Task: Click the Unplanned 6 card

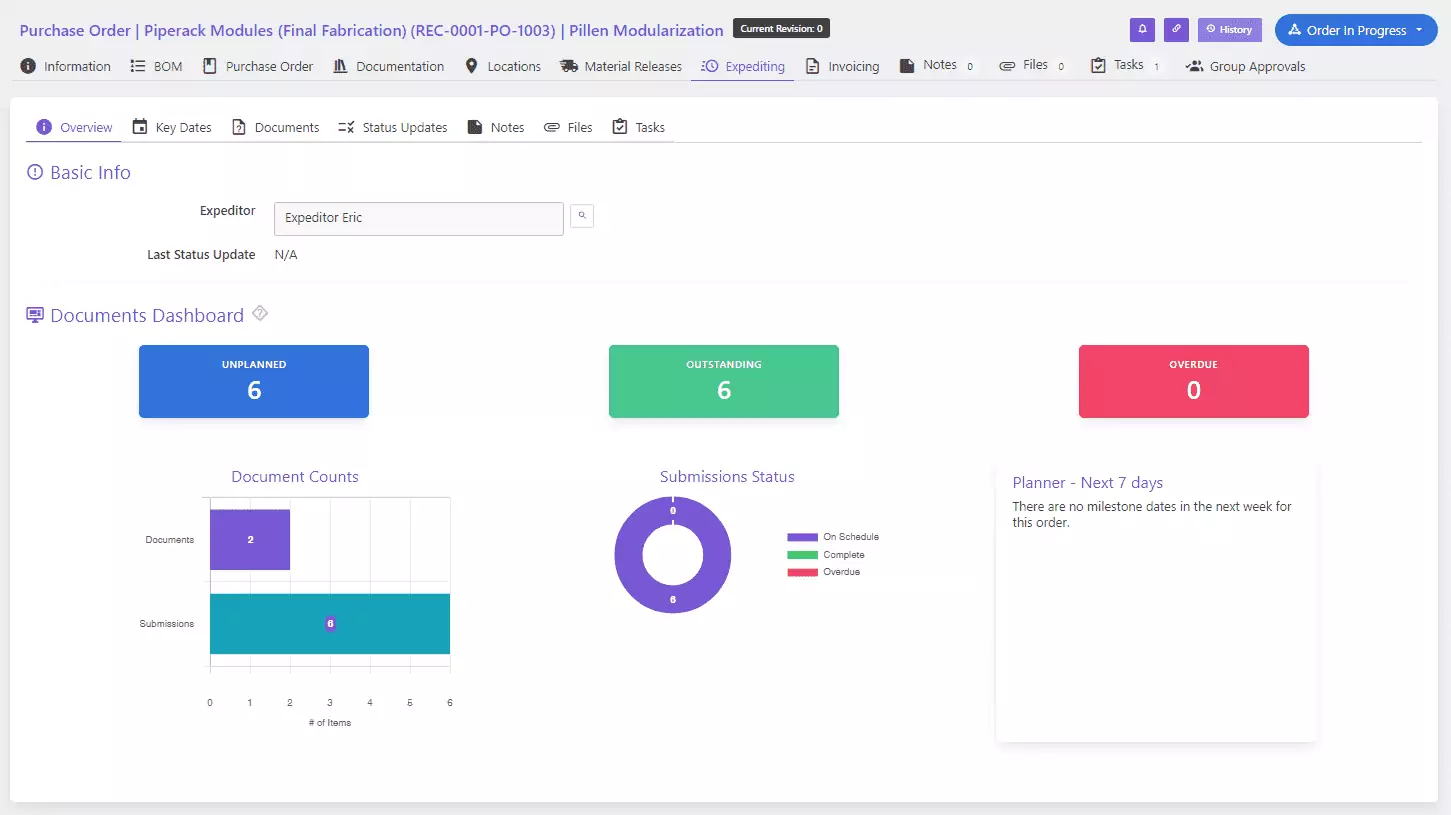Action: [x=254, y=381]
